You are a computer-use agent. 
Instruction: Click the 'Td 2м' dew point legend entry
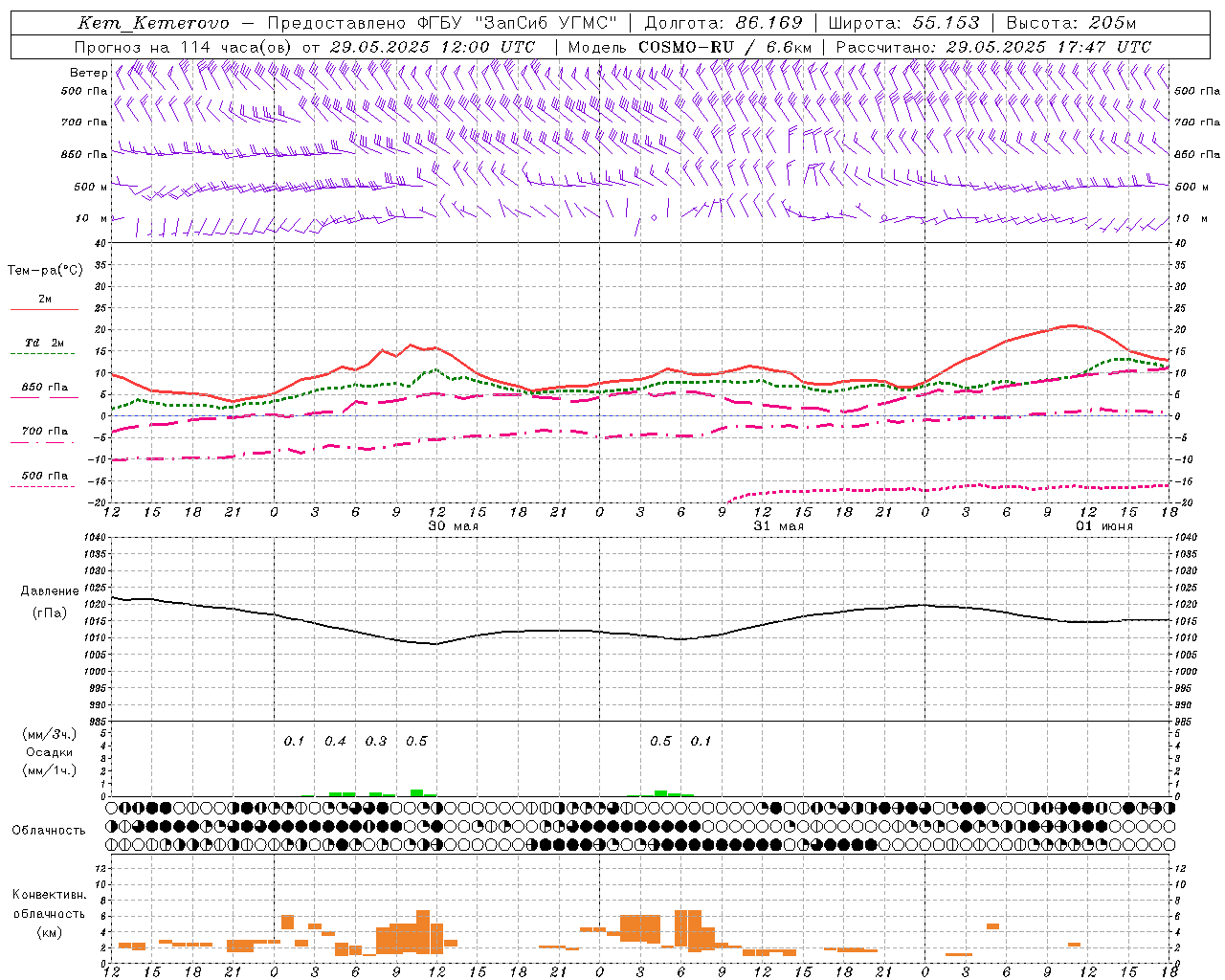(x=44, y=343)
